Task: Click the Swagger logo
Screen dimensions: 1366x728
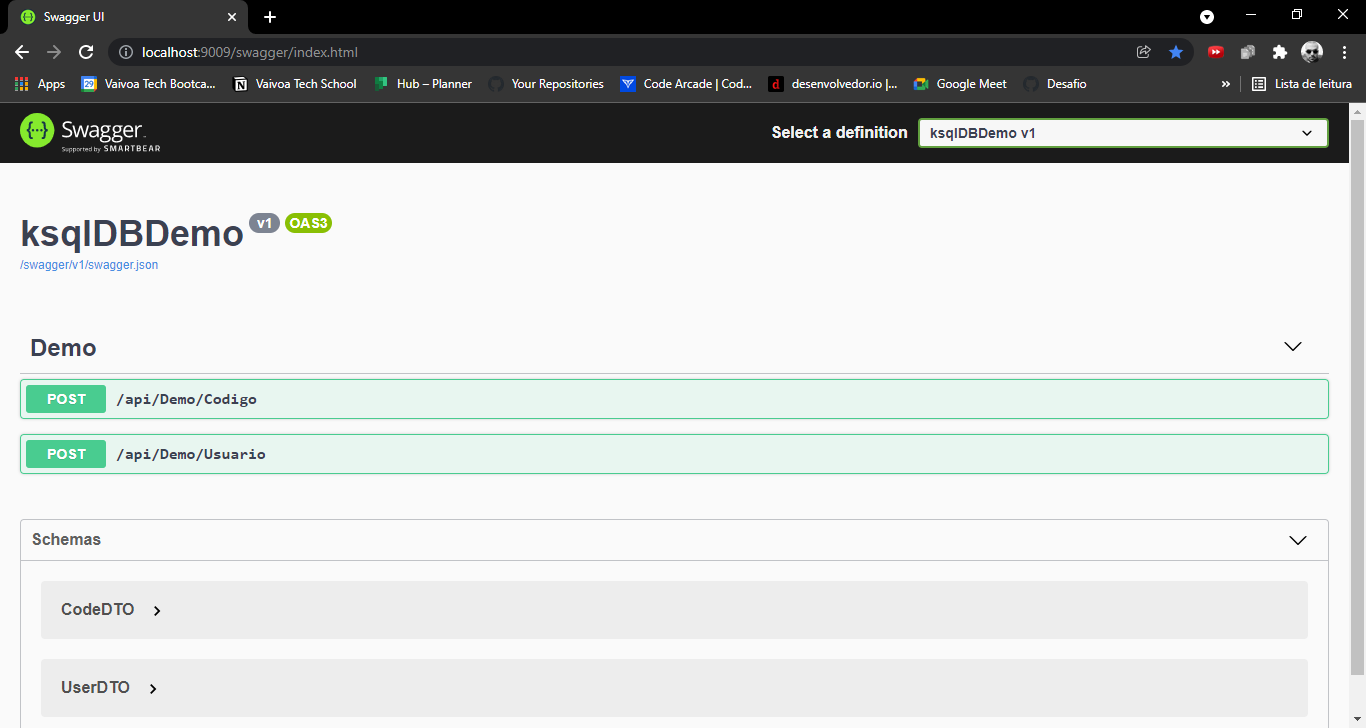Action: (x=90, y=132)
